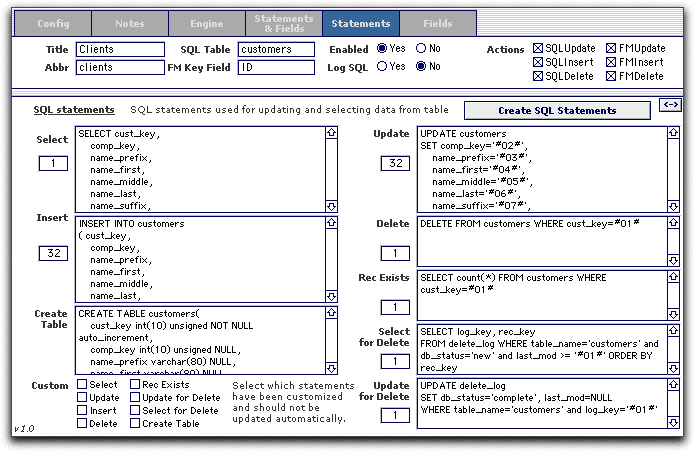Screen dimensions: 695x452
Task: Open the Fields tab
Action: click(438, 23)
